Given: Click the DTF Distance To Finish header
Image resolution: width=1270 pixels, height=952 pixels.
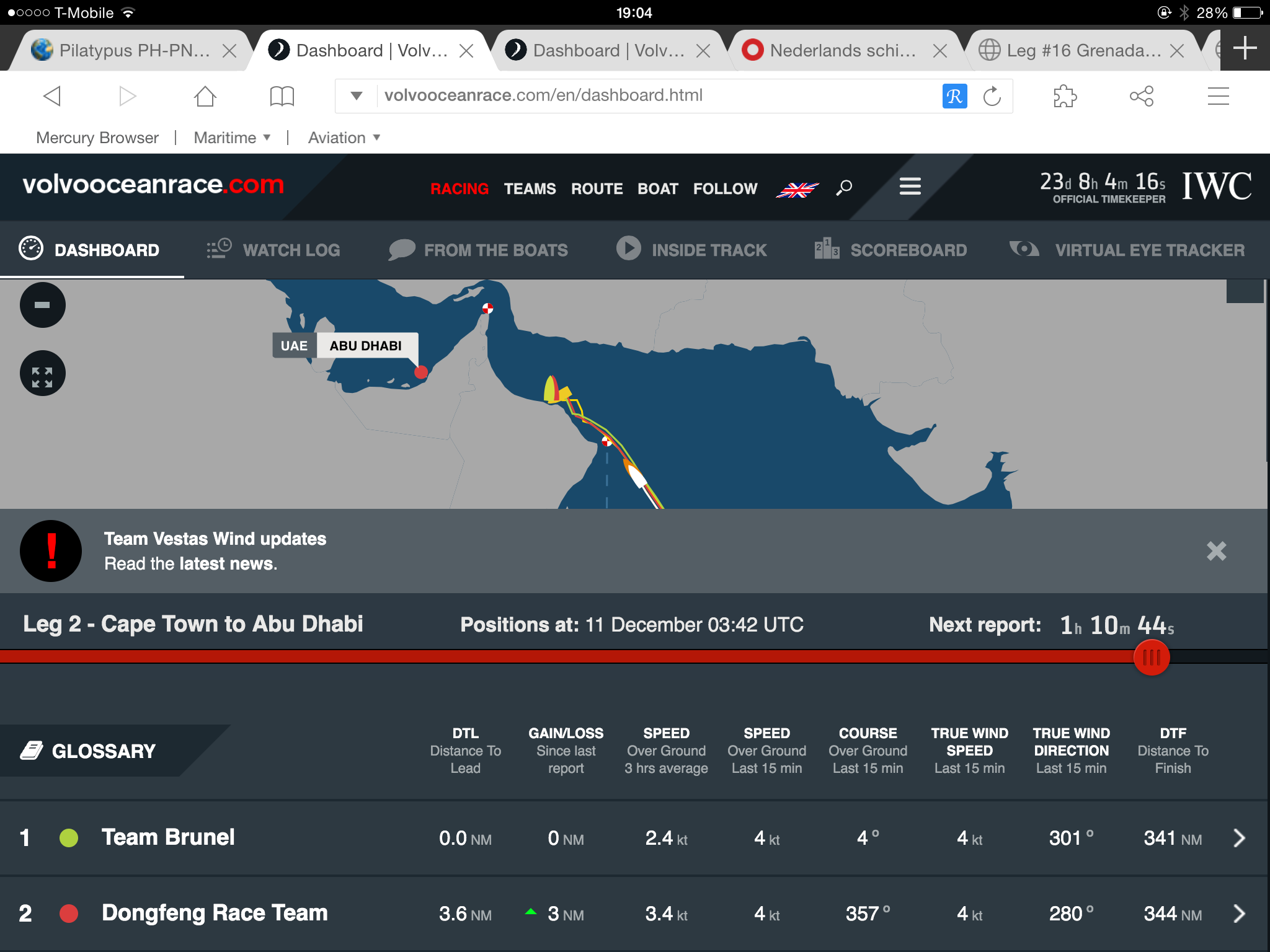Looking at the screenshot, I should pos(1173,751).
